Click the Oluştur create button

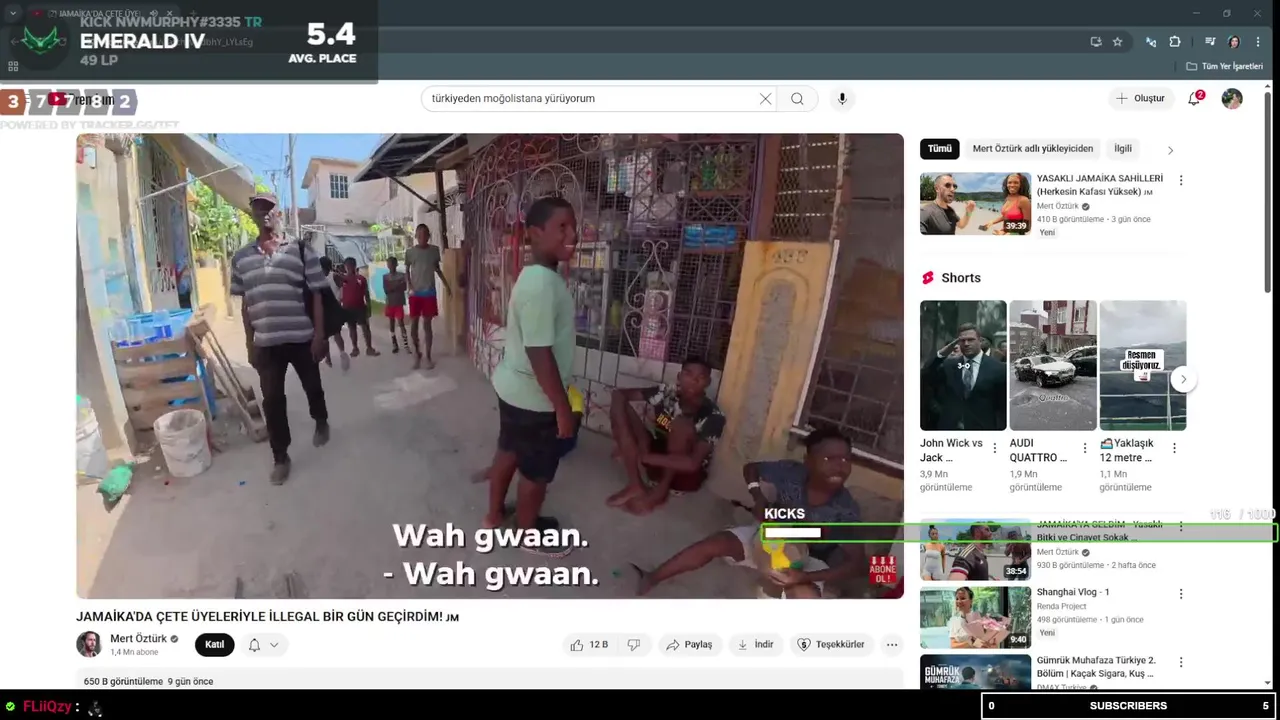1141,98
